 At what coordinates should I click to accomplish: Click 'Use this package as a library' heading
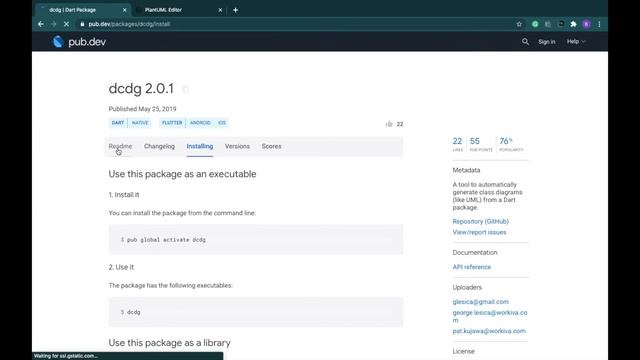point(169,343)
